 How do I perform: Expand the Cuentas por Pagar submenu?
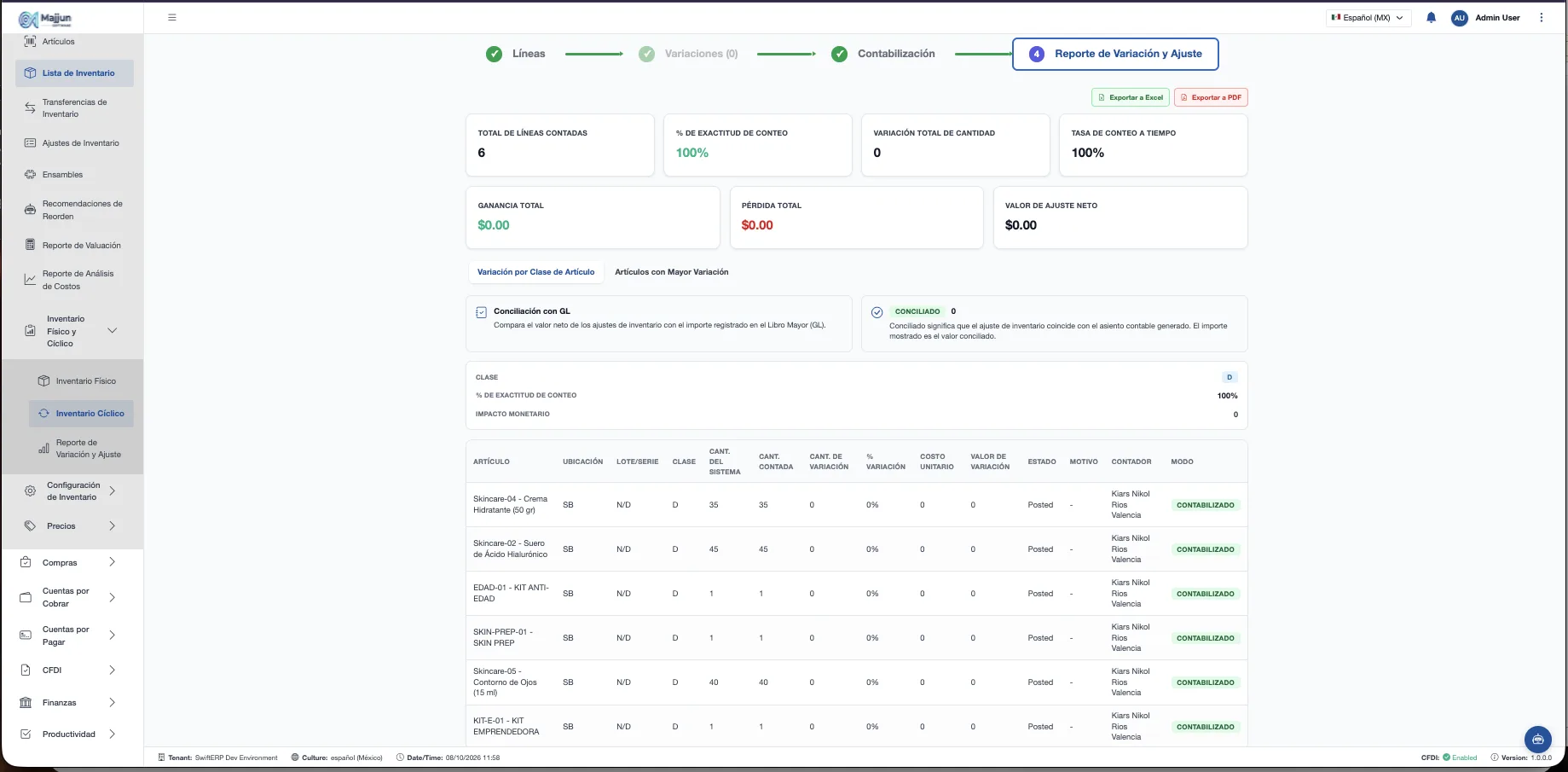112,636
